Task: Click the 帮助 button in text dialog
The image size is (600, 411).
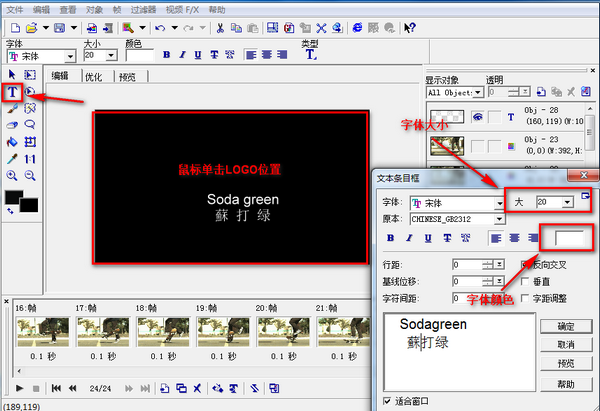Action: pyautogui.click(x=566, y=384)
